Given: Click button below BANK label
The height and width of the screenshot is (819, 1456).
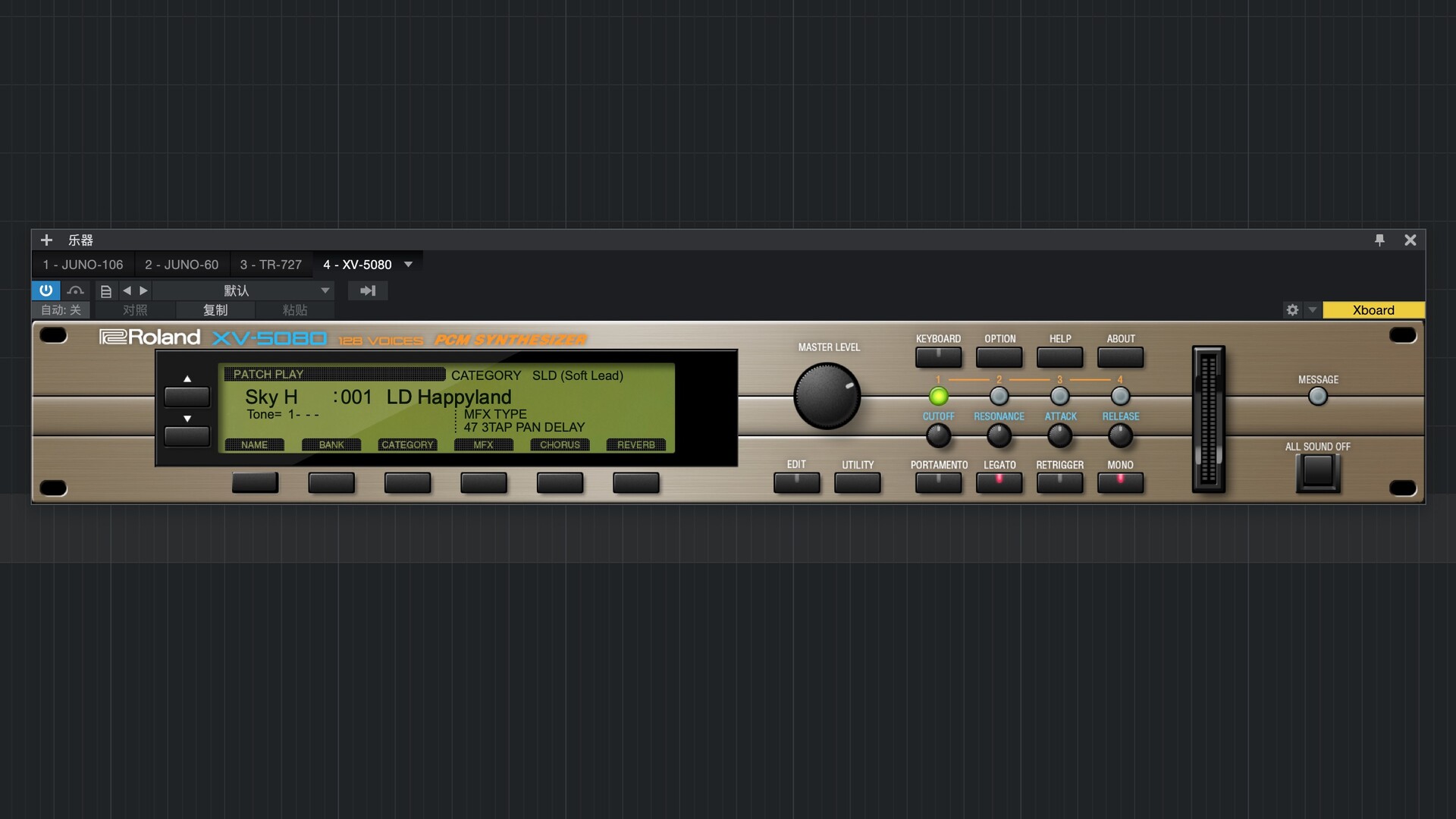Looking at the screenshot, I should (x=331, y=482).
